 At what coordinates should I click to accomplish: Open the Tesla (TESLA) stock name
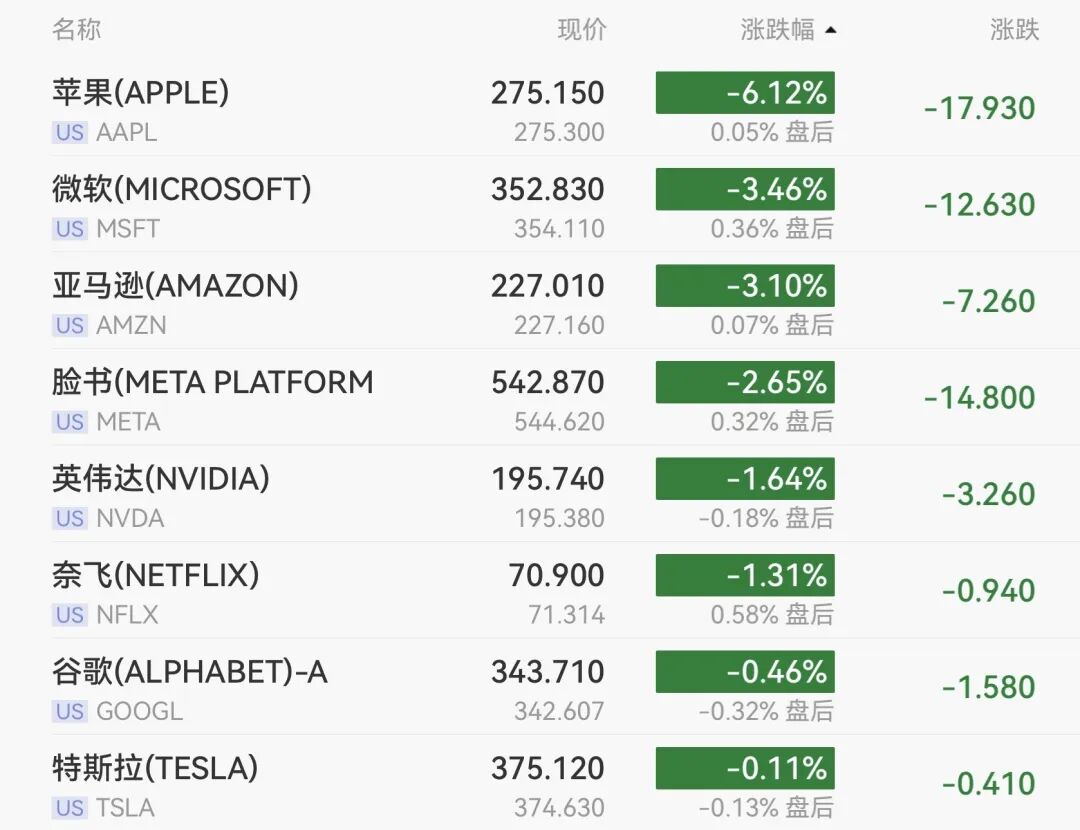(155, 767)
